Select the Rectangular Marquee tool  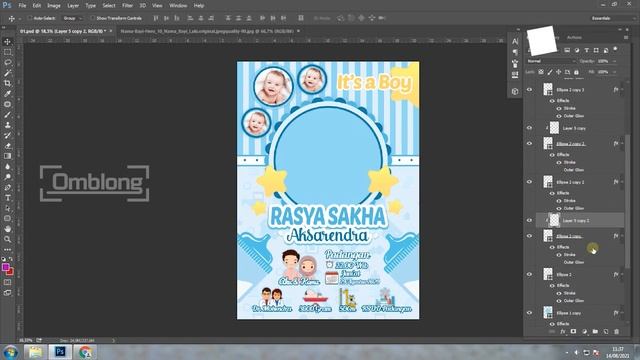click(7, 52)
